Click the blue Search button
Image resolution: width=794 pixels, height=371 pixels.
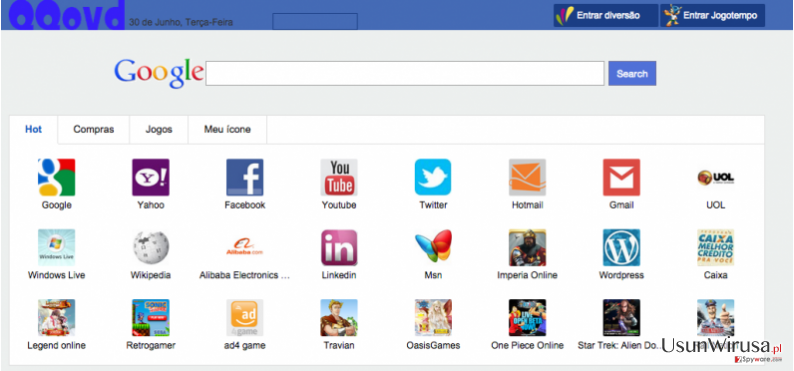pos(632,73)
